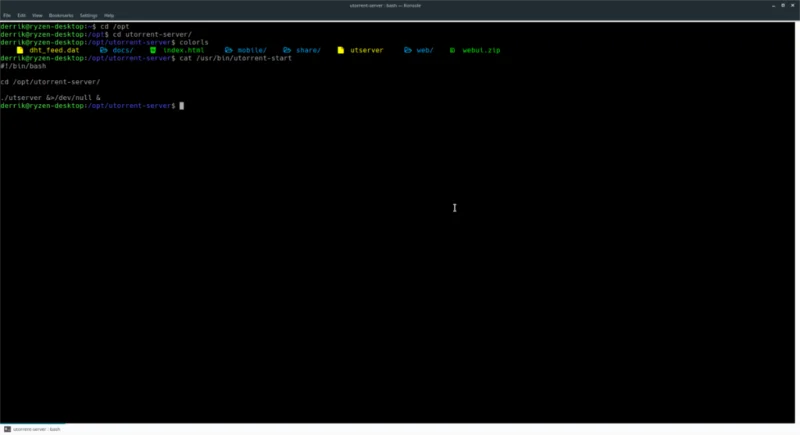Open the Settings menu
The width and height of the screenshot is (800, 435).
click(88, 15)
